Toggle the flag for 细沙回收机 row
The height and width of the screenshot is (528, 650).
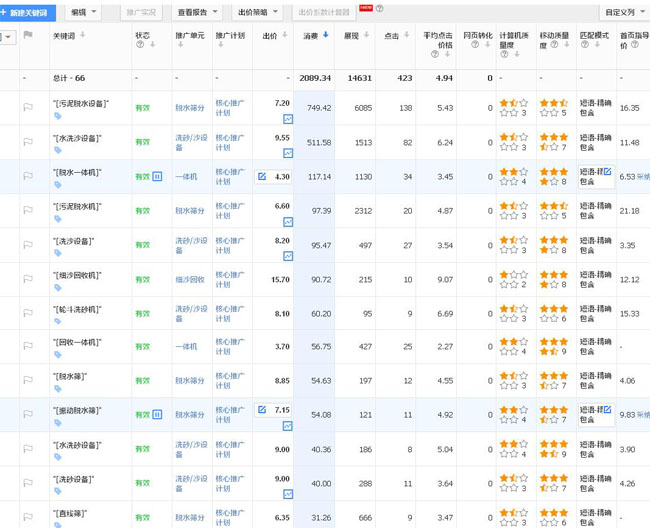[x=28, y=279]
